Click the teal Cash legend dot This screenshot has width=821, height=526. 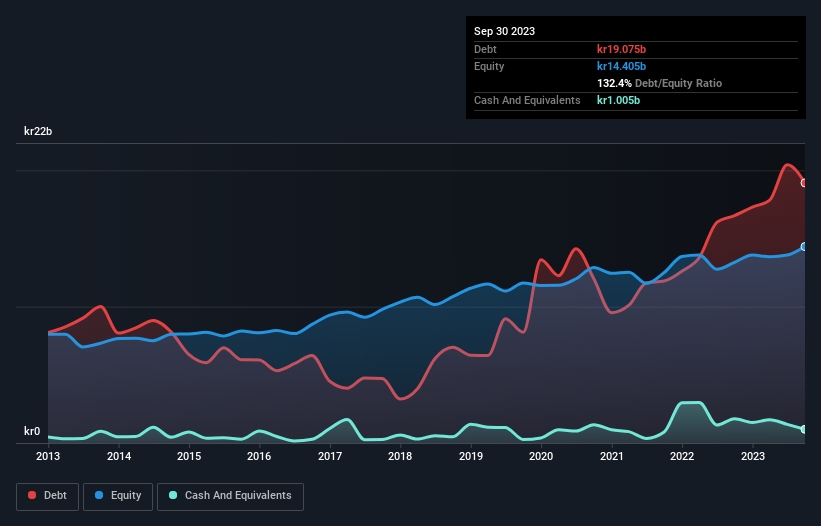(x=173, y=495)
